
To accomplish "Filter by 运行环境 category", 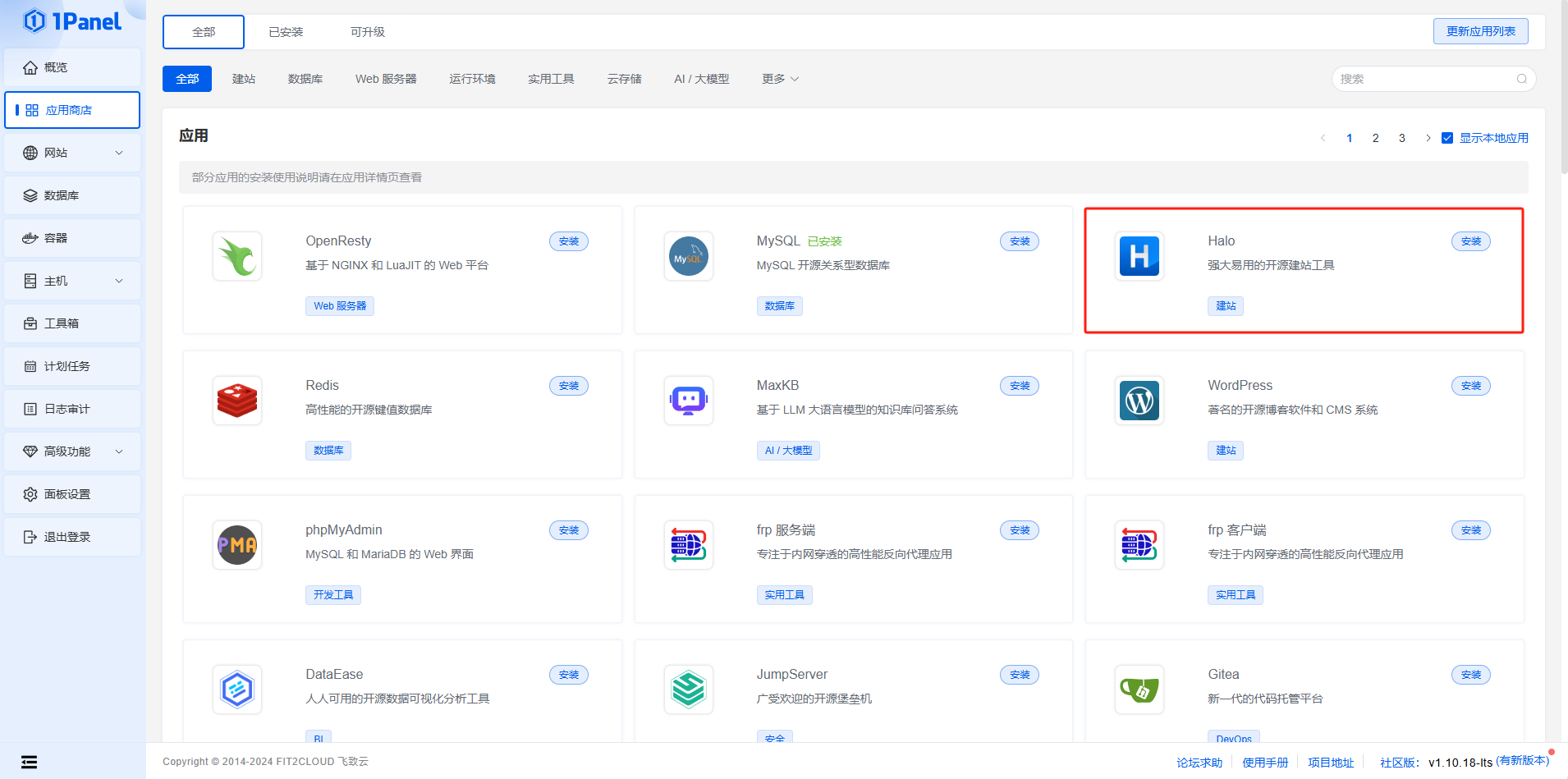I will point(472,79).
